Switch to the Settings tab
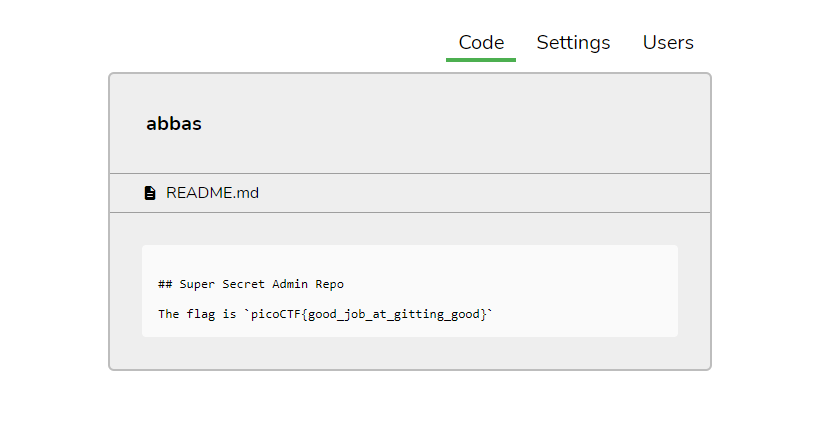813x427 pixels. coord(573,42)
